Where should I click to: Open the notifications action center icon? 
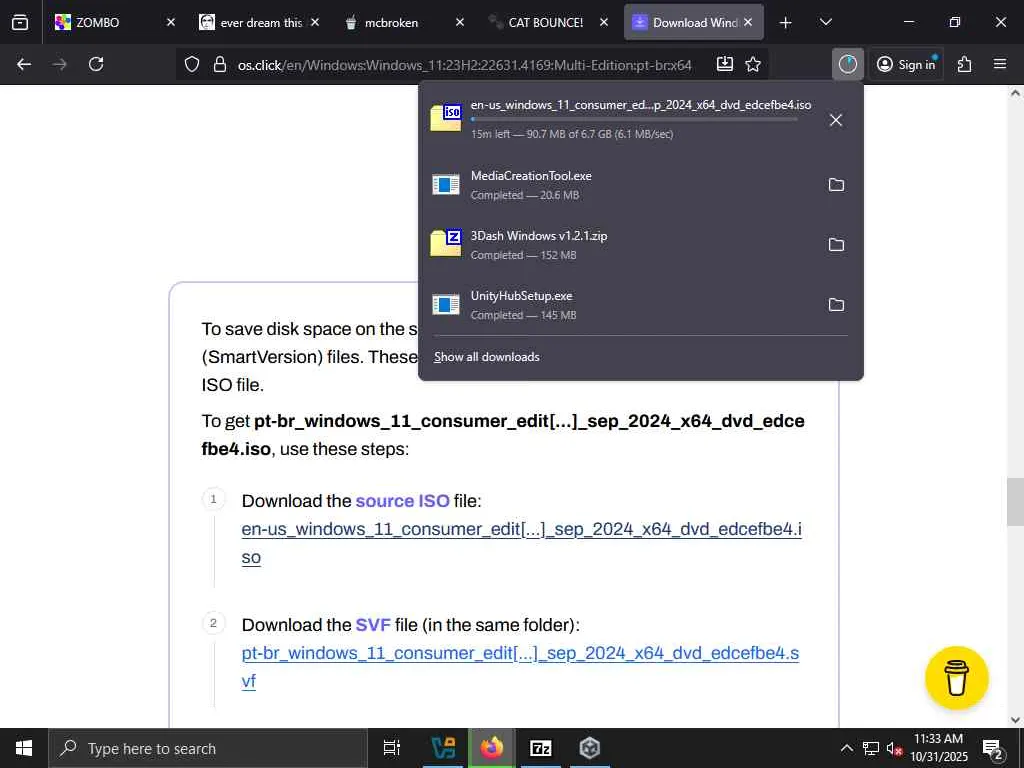tap(993, 748)
